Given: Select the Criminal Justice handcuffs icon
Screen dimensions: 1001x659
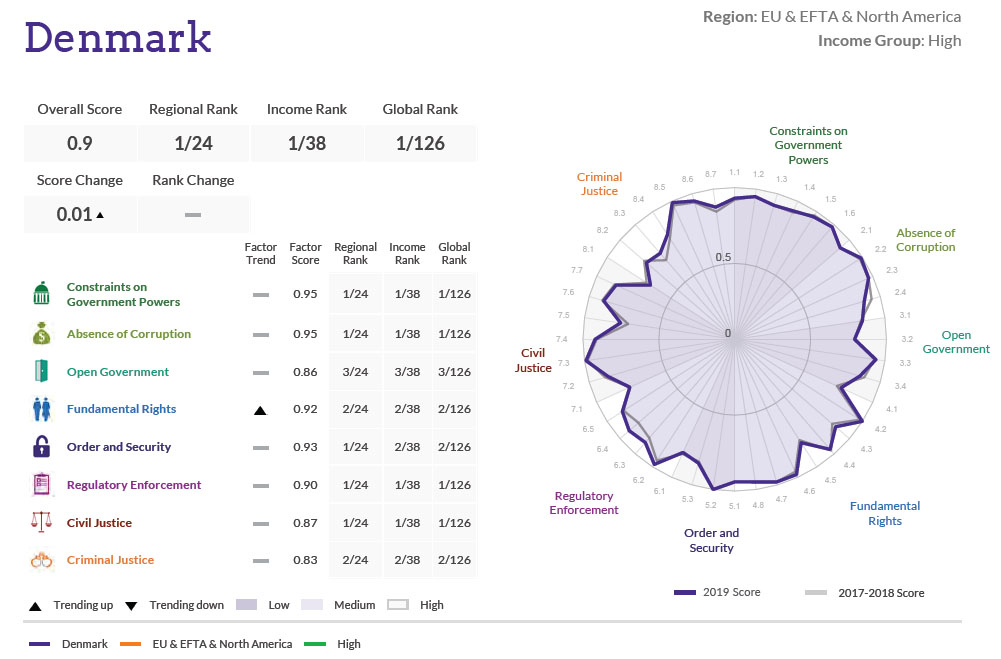Looking at the screenshot, I should [41, 560].
